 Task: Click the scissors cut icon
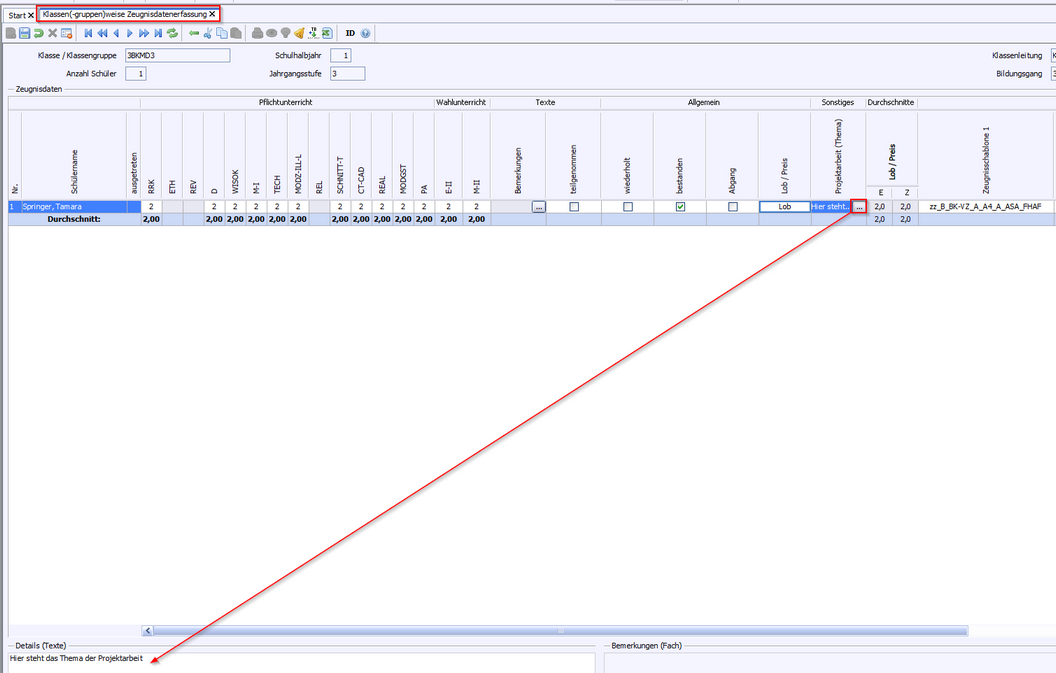tap(208, 33)
